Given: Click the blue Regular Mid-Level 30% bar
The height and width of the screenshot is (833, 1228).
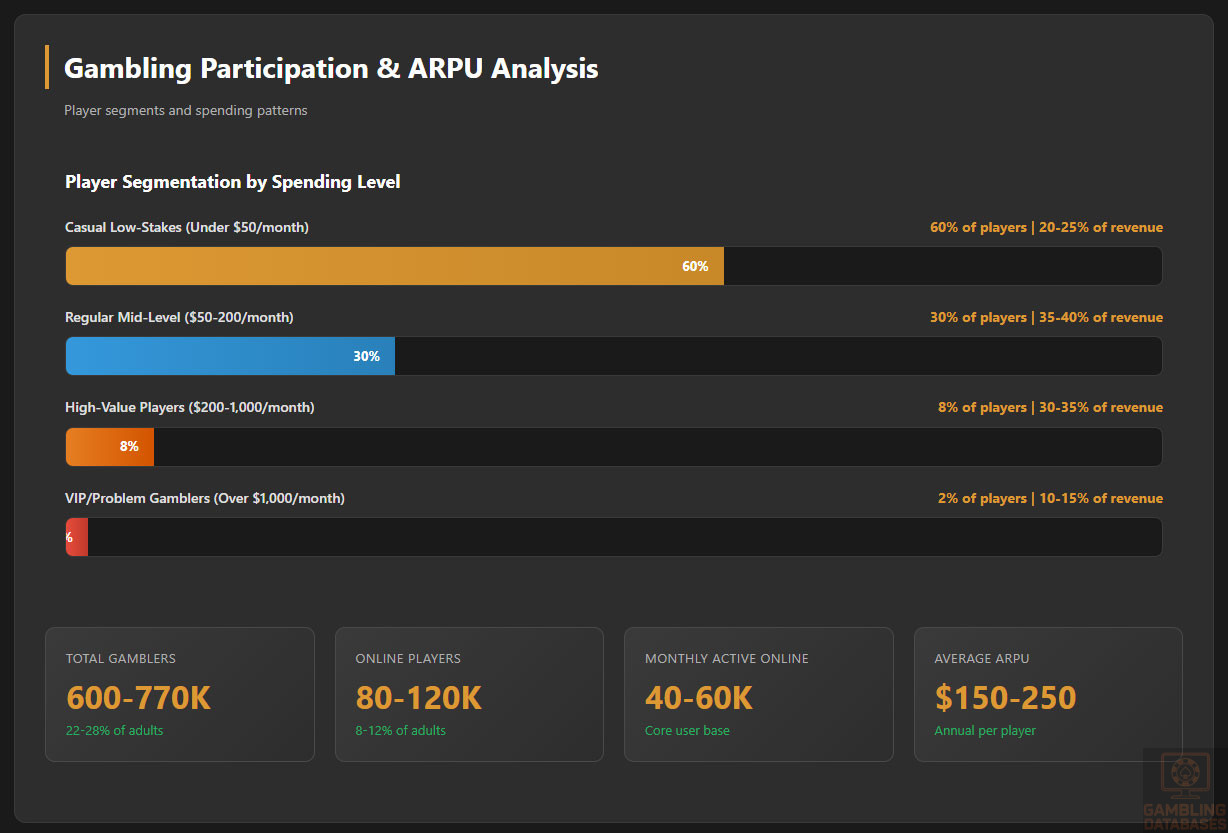Looking at the screenshot, I should pos(230,356).
